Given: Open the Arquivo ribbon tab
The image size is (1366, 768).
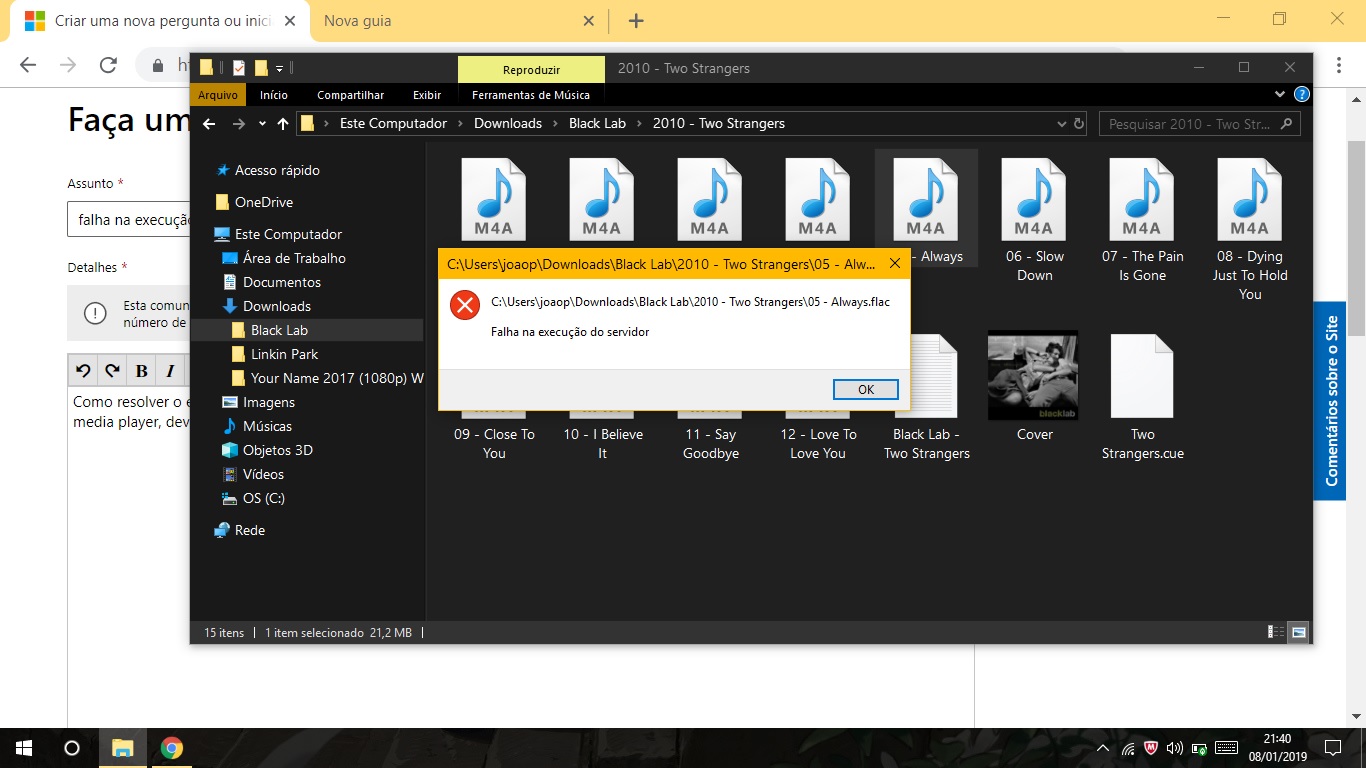Looking at the screenshot, I should click(218, 95).
